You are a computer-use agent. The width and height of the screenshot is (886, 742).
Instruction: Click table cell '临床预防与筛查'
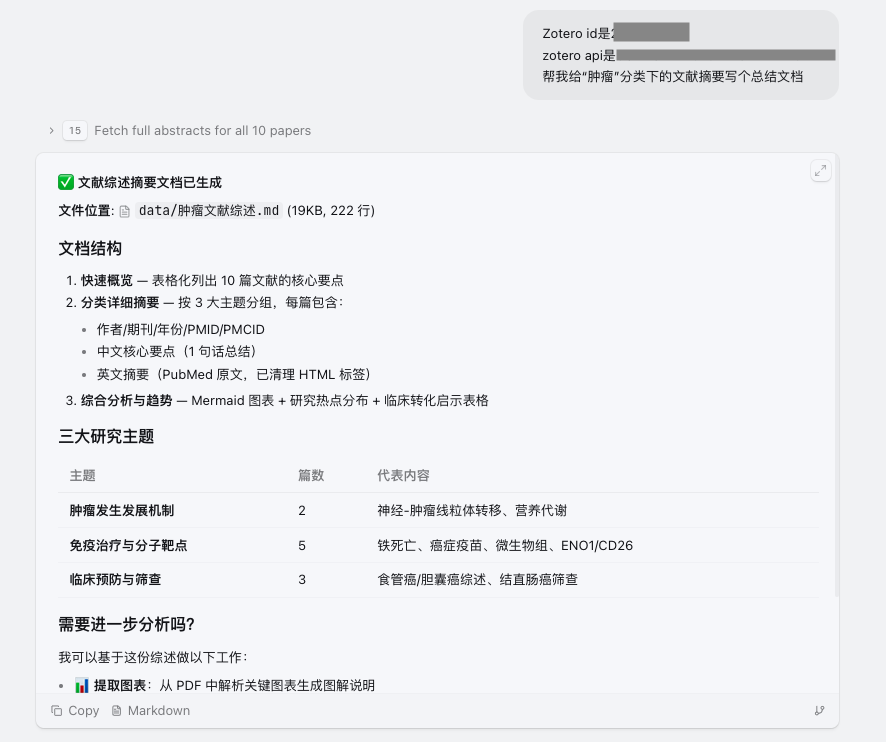pyautogui.click(x=115, y=579)
